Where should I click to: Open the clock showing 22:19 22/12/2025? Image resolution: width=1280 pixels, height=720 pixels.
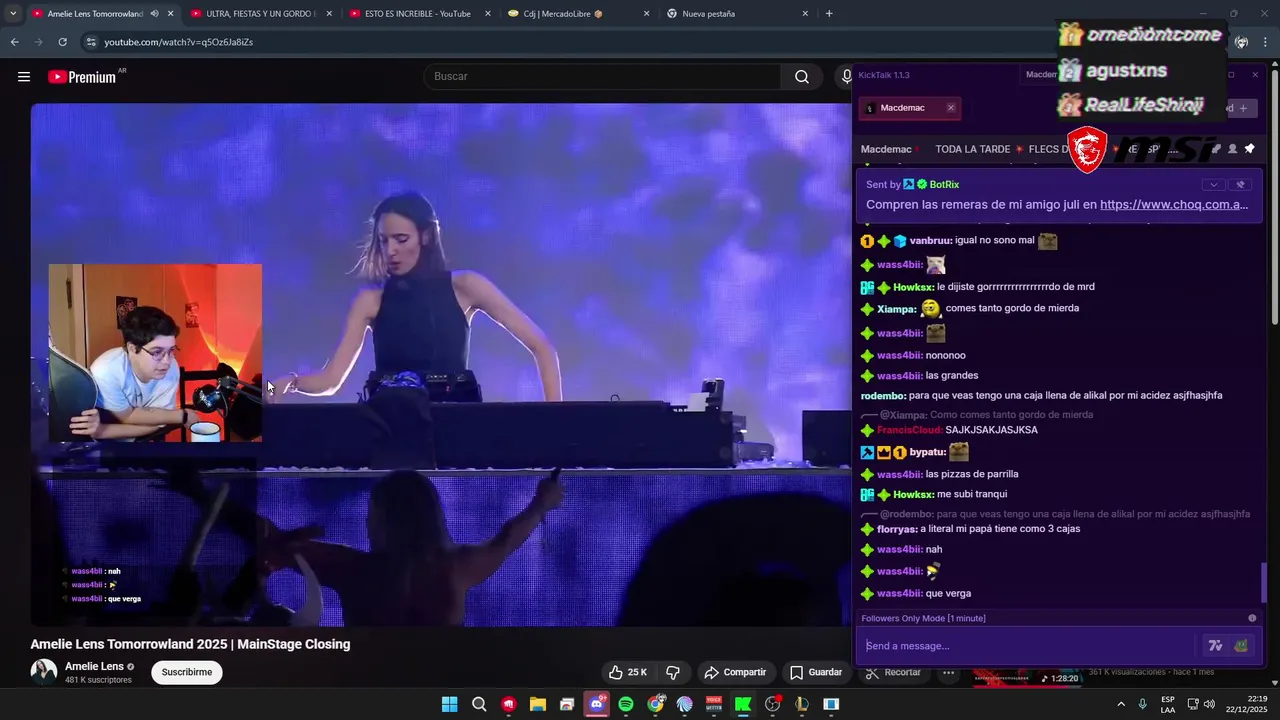tap(1245, 704)
